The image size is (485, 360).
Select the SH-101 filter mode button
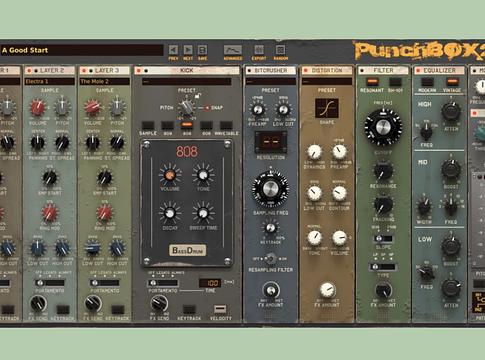[395, 82]
